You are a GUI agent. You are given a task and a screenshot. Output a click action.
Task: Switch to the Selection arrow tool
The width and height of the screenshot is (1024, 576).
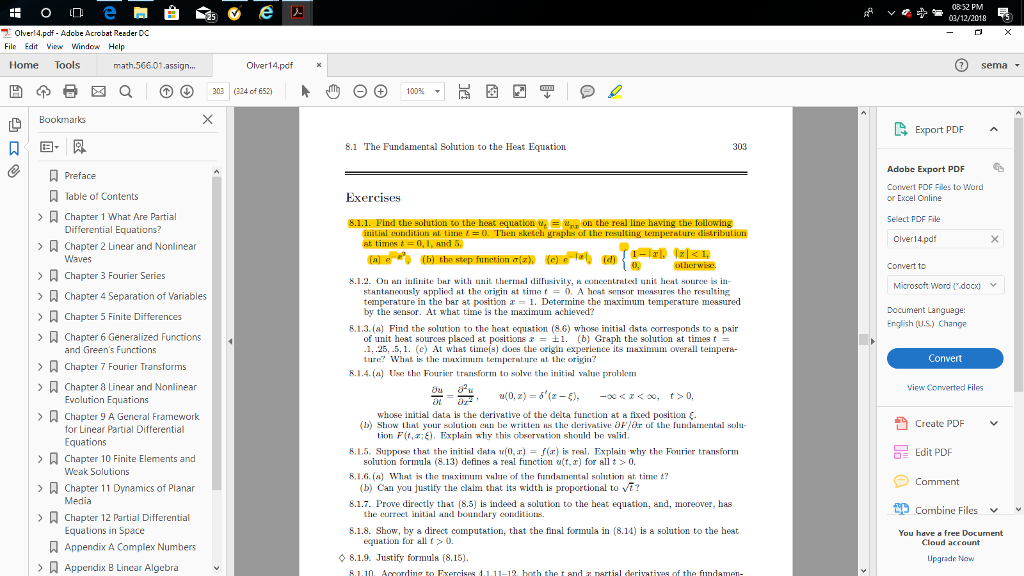click(307, 90)
